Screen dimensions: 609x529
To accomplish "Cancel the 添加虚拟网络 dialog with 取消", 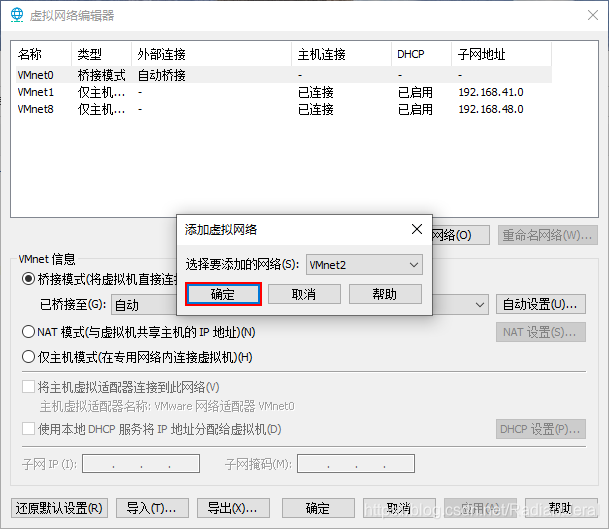I will click(304, 294).
